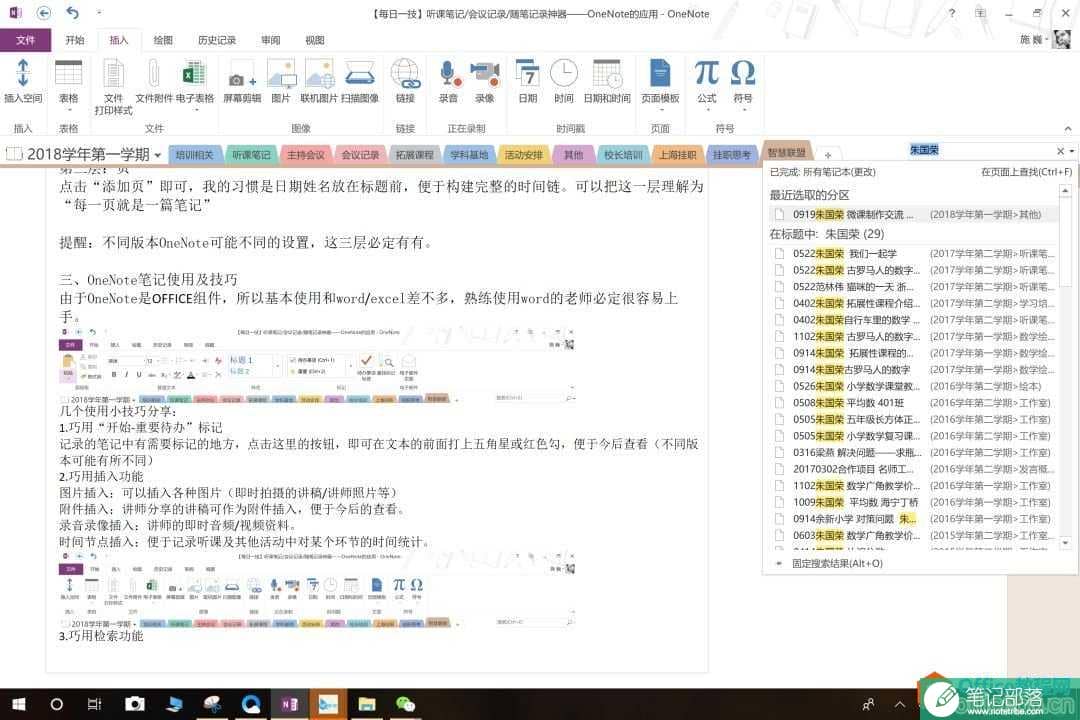The width and height of the screenshot is (1080, 720).
Task: Insert 日期和时间 date and time
Action: point(607,73)
